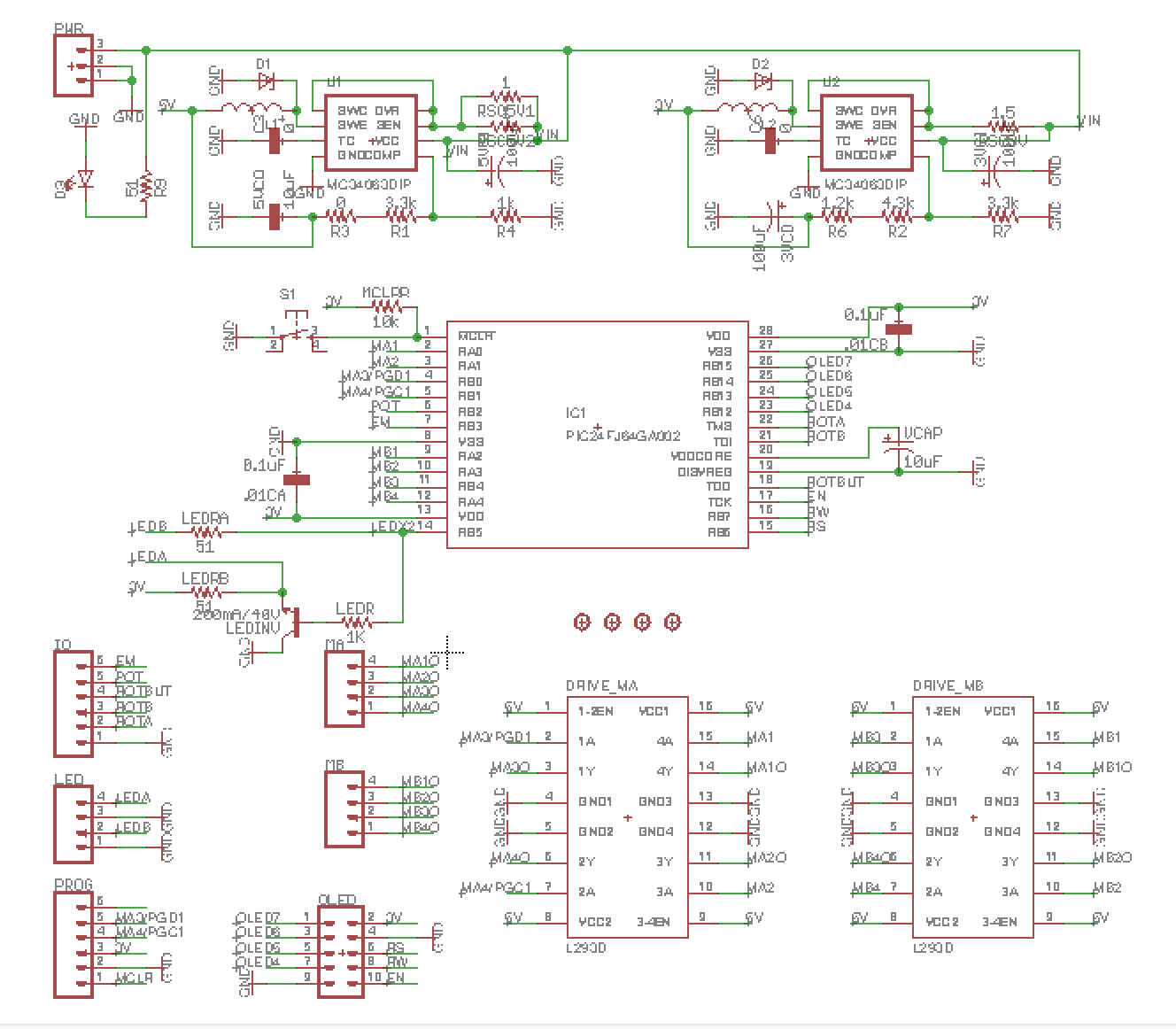Click the POT net label beside RB2
1176x1029 pixels.
[x=385, y=406]
